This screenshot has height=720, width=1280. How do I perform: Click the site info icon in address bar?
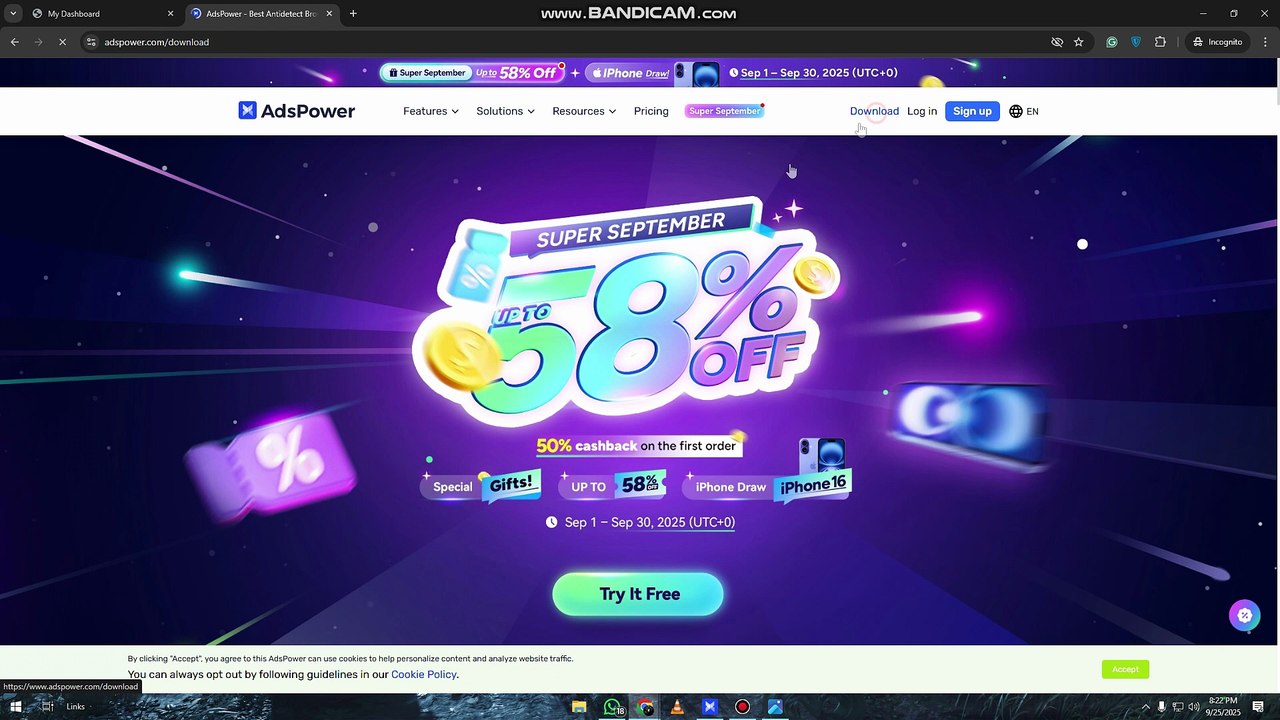(91, 42)
